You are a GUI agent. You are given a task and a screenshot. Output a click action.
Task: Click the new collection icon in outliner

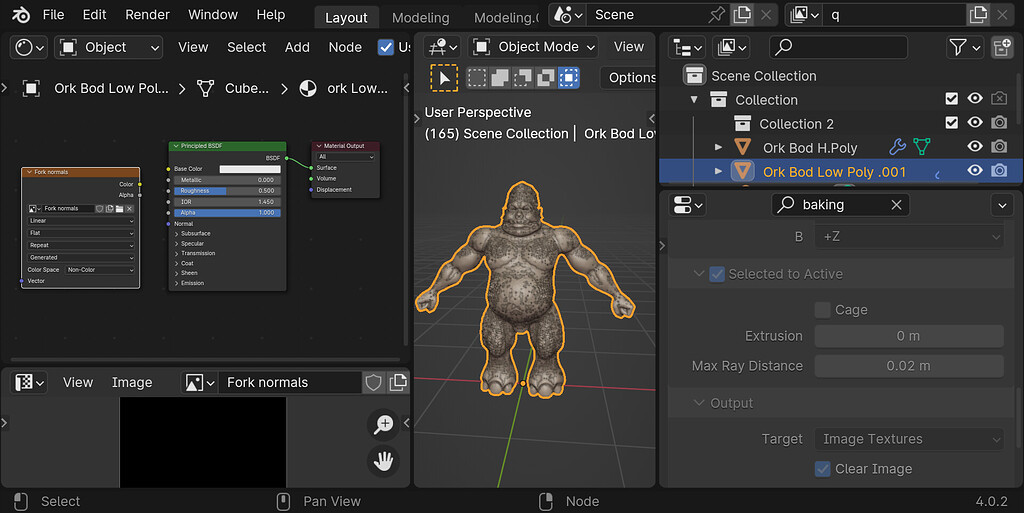[1000, 47]
